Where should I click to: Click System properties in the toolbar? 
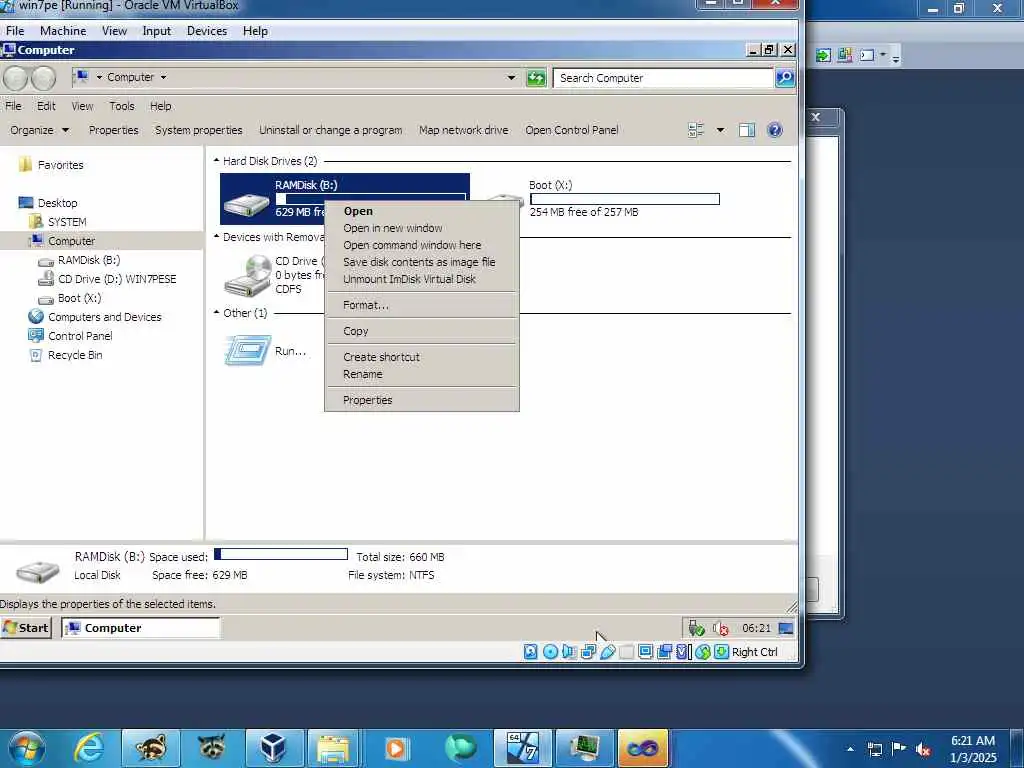click(x=199, y=130)
